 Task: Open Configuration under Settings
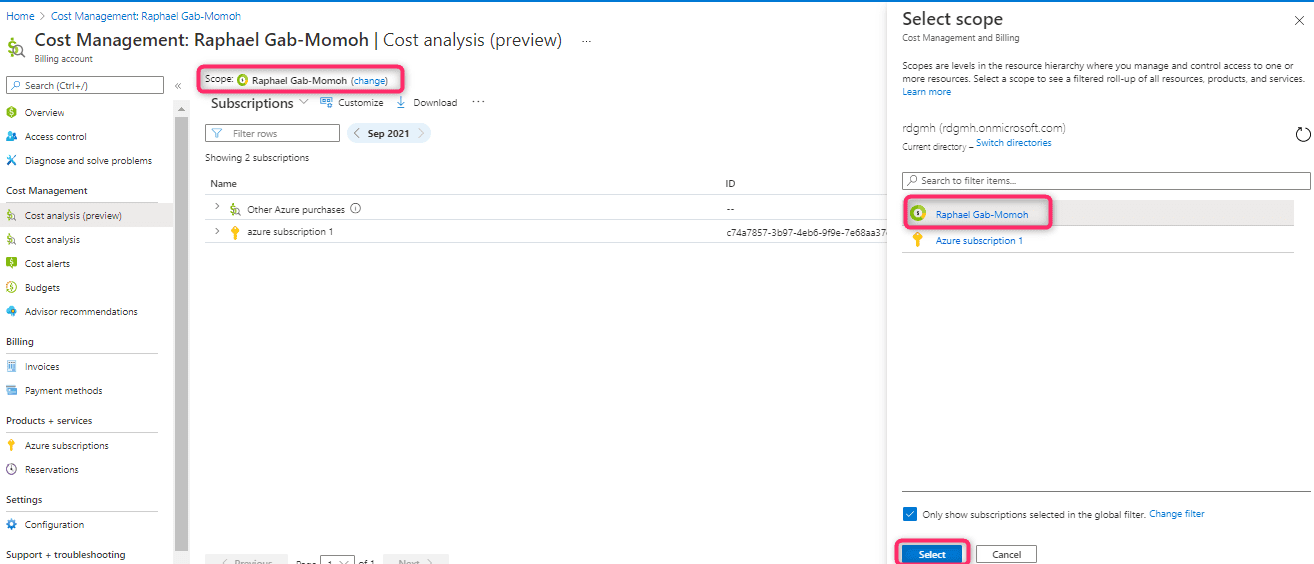(x=54, y=525)
